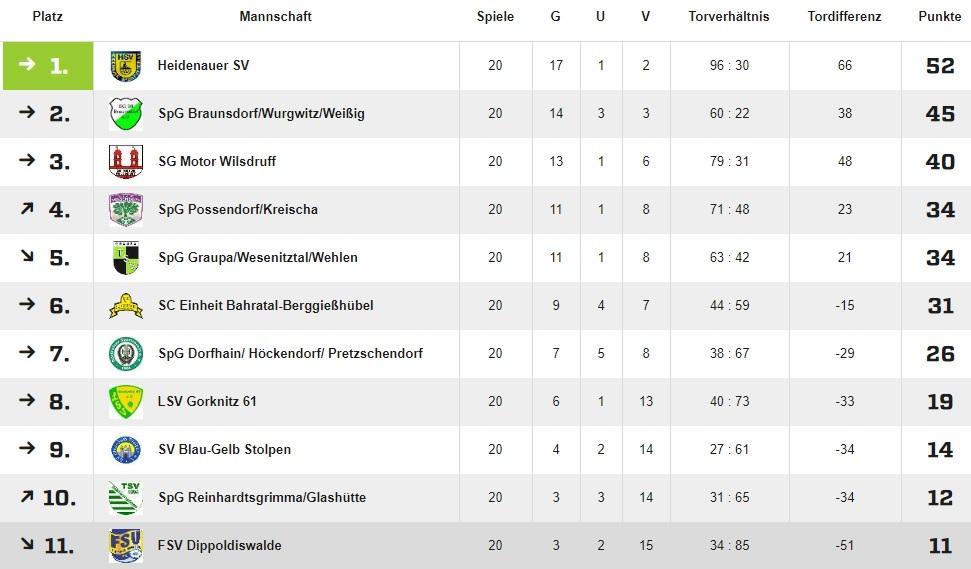Click the SG Motor Wilsdruff club logo
This screenshot has width=971, height=569.
click(x=125, y=162)
